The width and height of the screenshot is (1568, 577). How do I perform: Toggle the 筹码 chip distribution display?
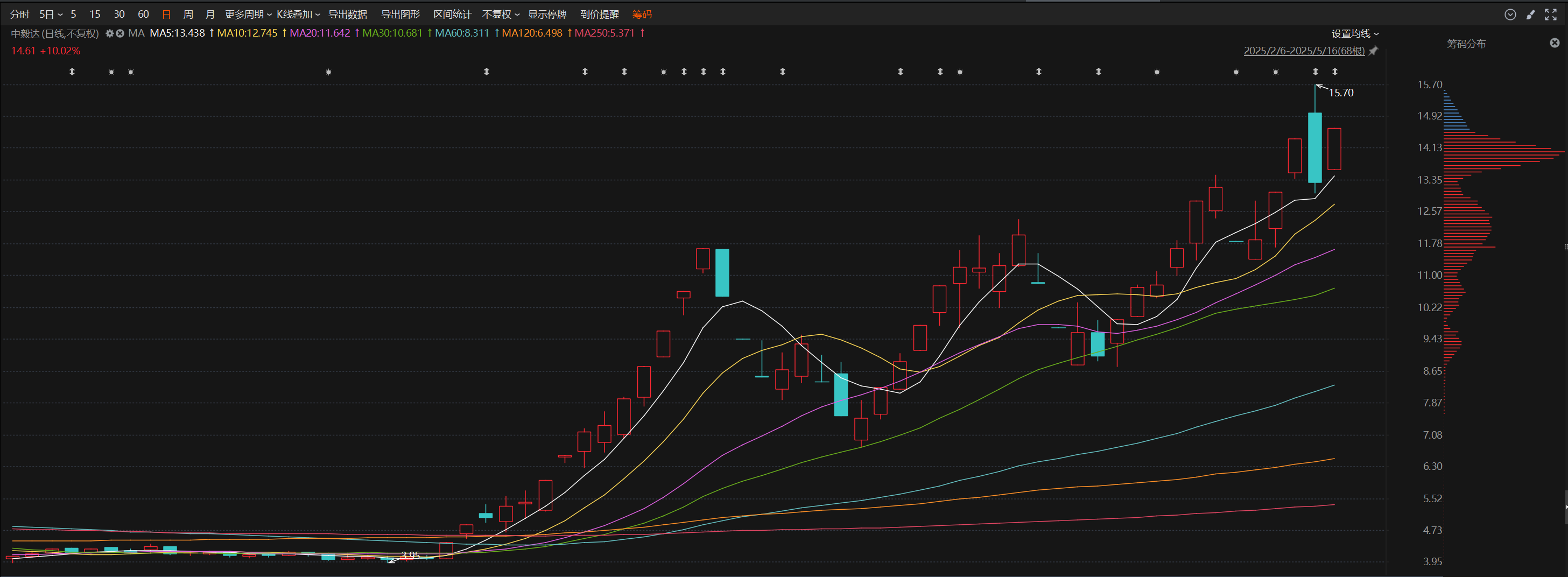coord(642,14)
